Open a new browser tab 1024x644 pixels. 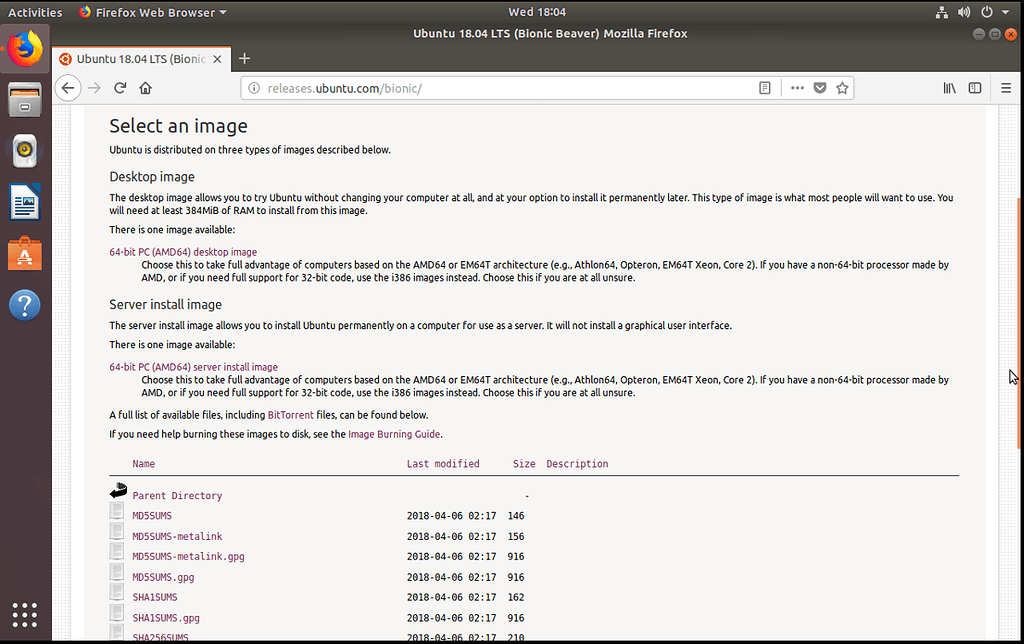coord(245,59)
